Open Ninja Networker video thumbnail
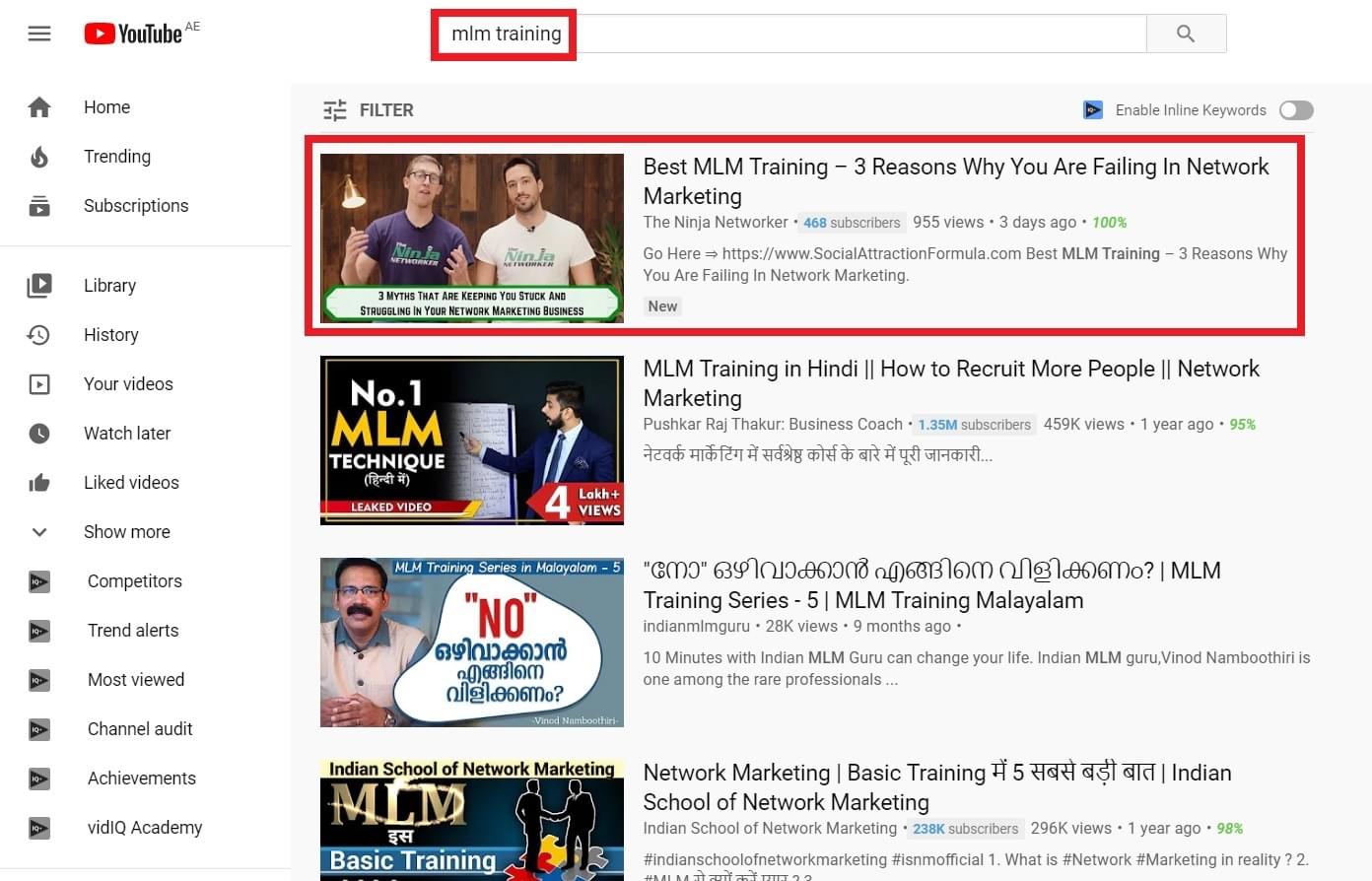 coord(472,238)
